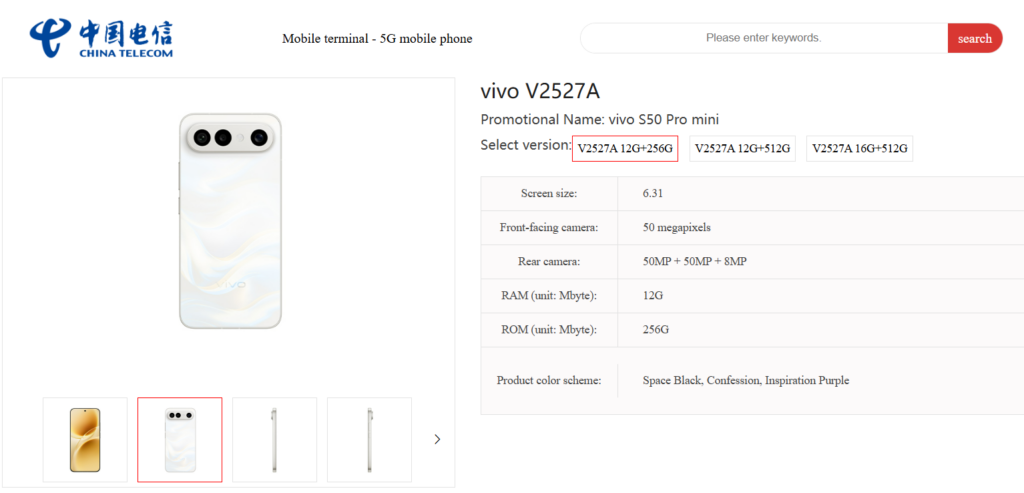
Task: Select the white back-view phone thumbnail
Action: point(180,439)
